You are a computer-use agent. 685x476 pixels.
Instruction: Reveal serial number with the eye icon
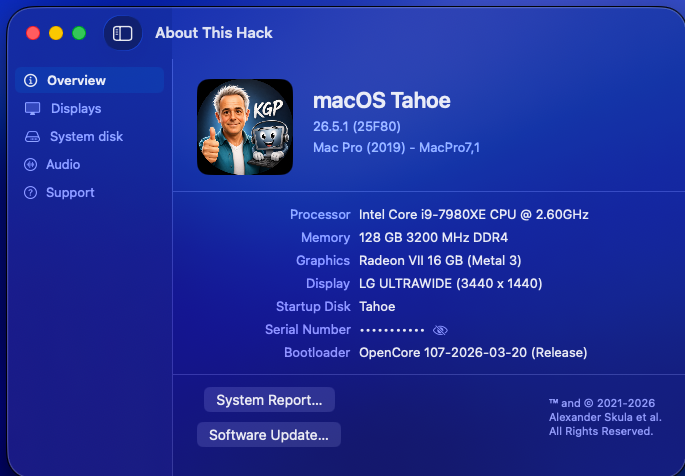pyautogui.click(x=440, y=330)
